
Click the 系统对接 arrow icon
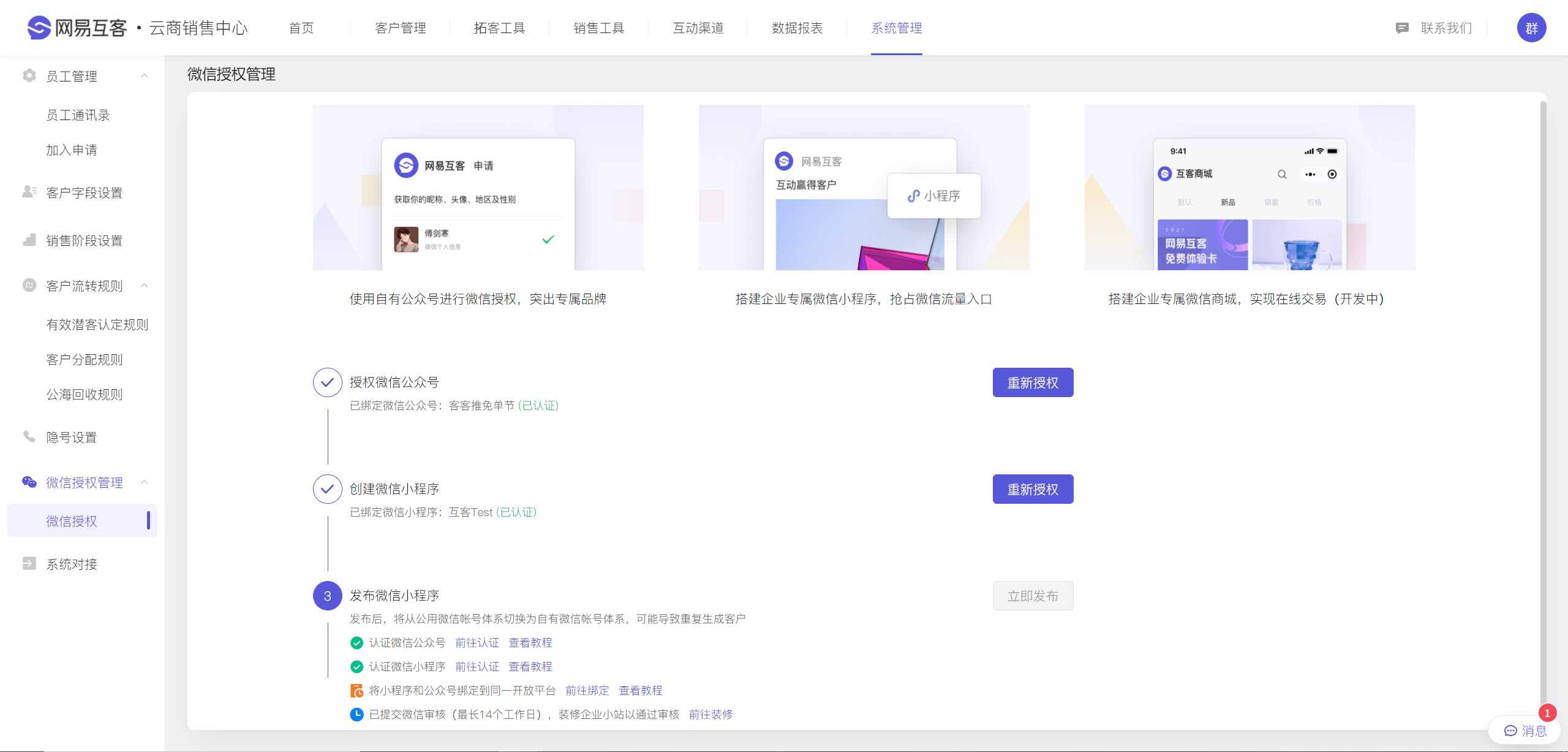coord(29,563)
